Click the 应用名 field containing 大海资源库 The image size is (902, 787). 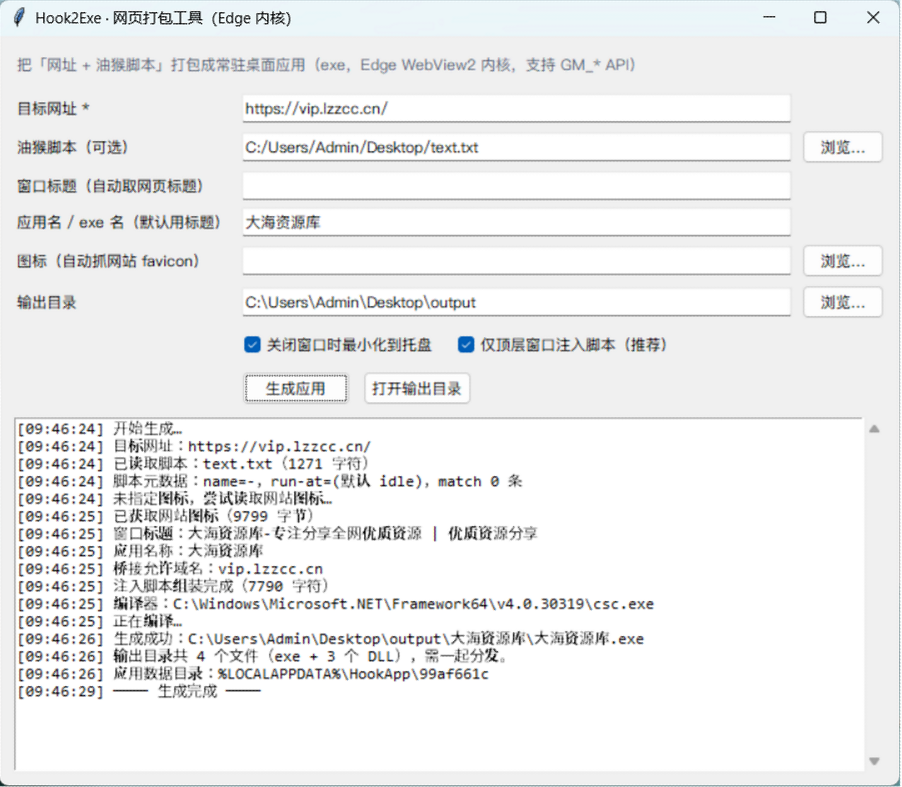click(517, 222)
